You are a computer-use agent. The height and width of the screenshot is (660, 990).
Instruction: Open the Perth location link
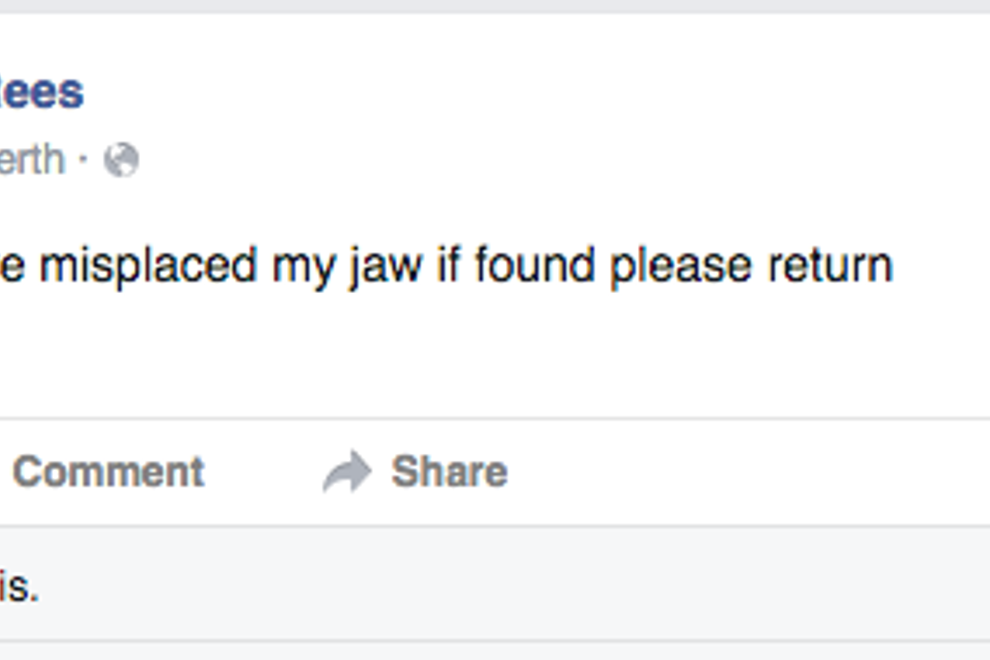[x=32, y=160]
